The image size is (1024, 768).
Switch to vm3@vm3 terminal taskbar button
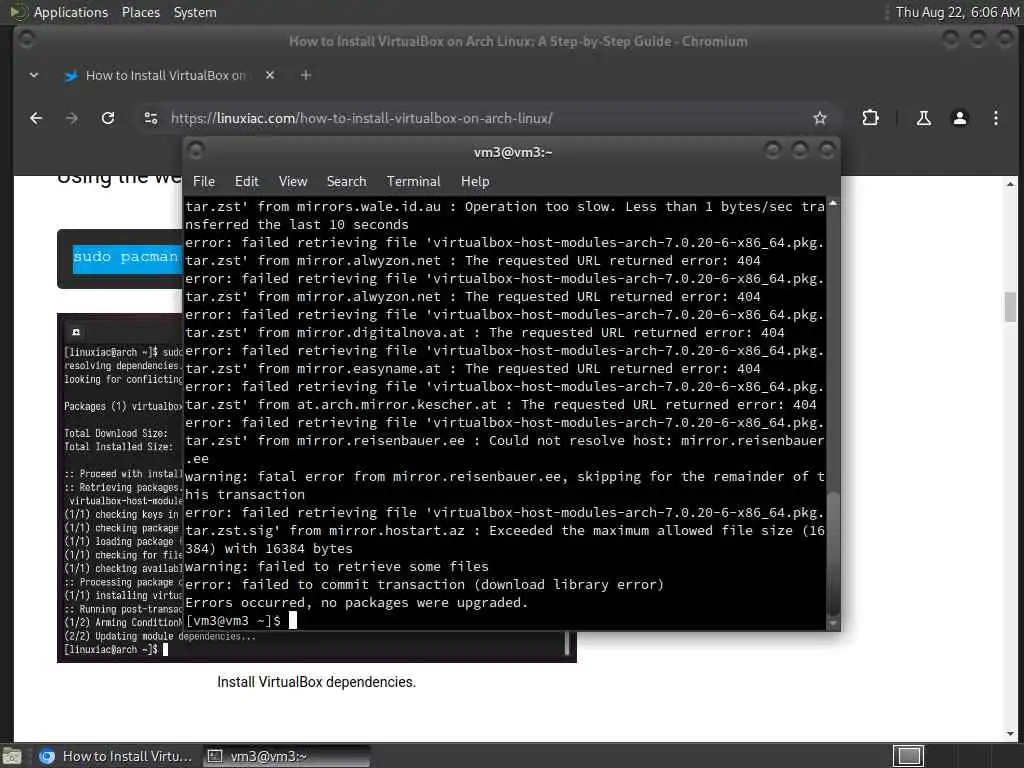coord(286,756)
